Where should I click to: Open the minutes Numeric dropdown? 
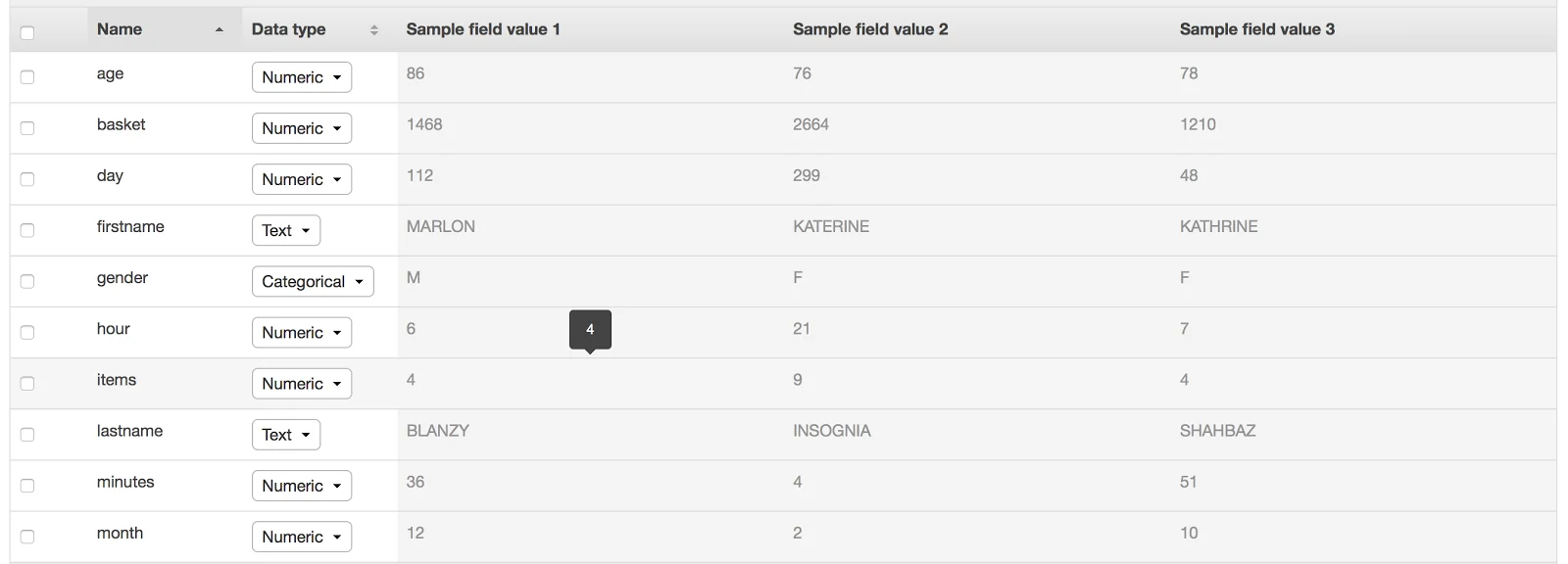(302, 486)
